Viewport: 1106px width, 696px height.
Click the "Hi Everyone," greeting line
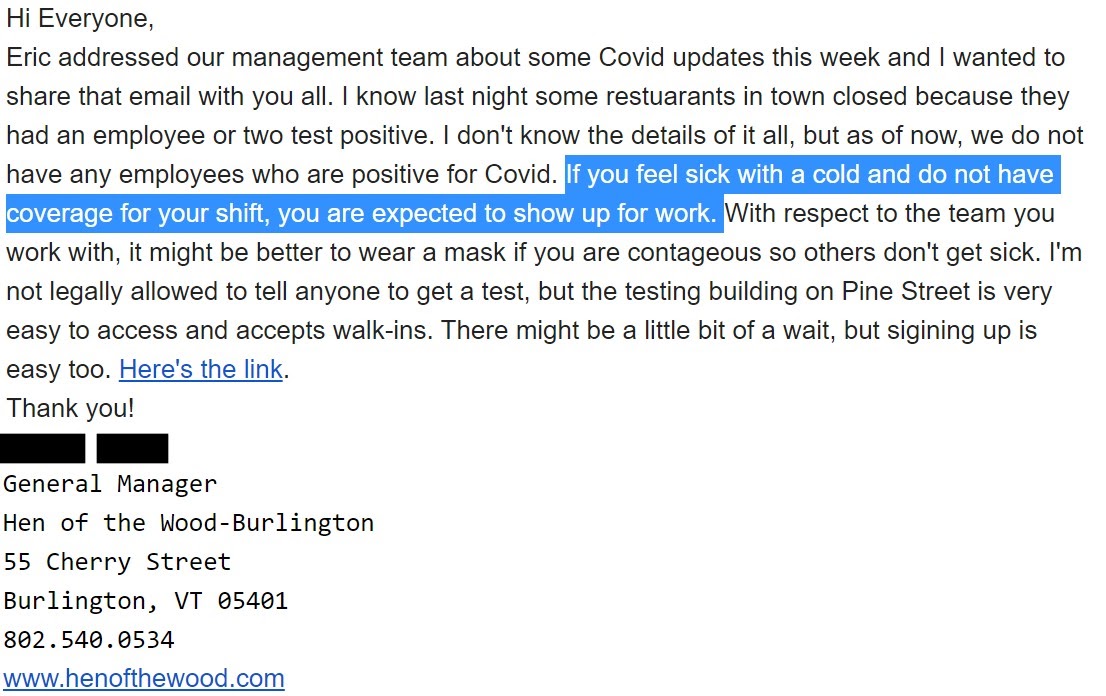(x=80, y=18)
